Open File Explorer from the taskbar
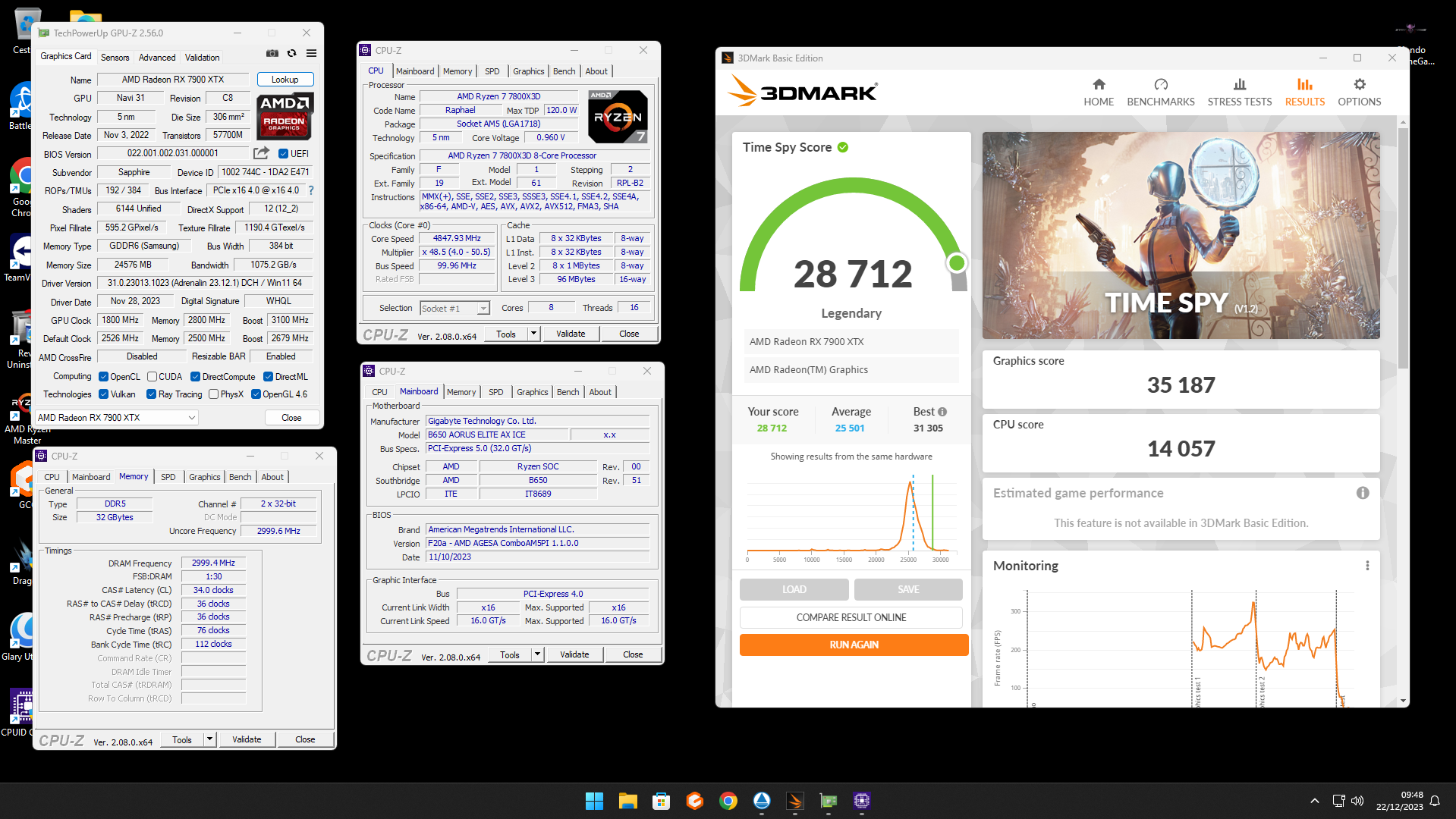Screen dimensions: 1456x819 point(627,801)
